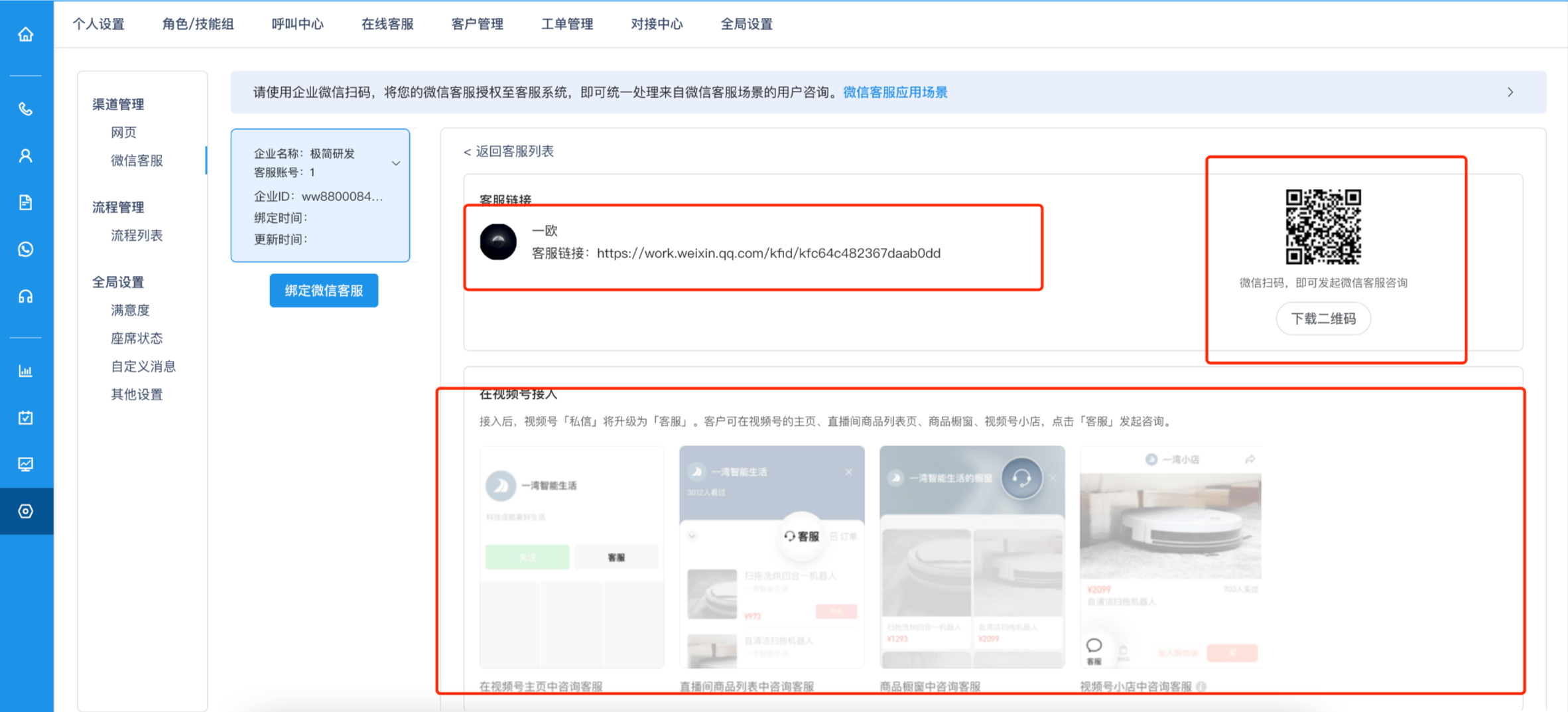1568x712 pixels.
Task: Click thumbnail 在视频号主页中咨询客服
Action: coord(572,557)
